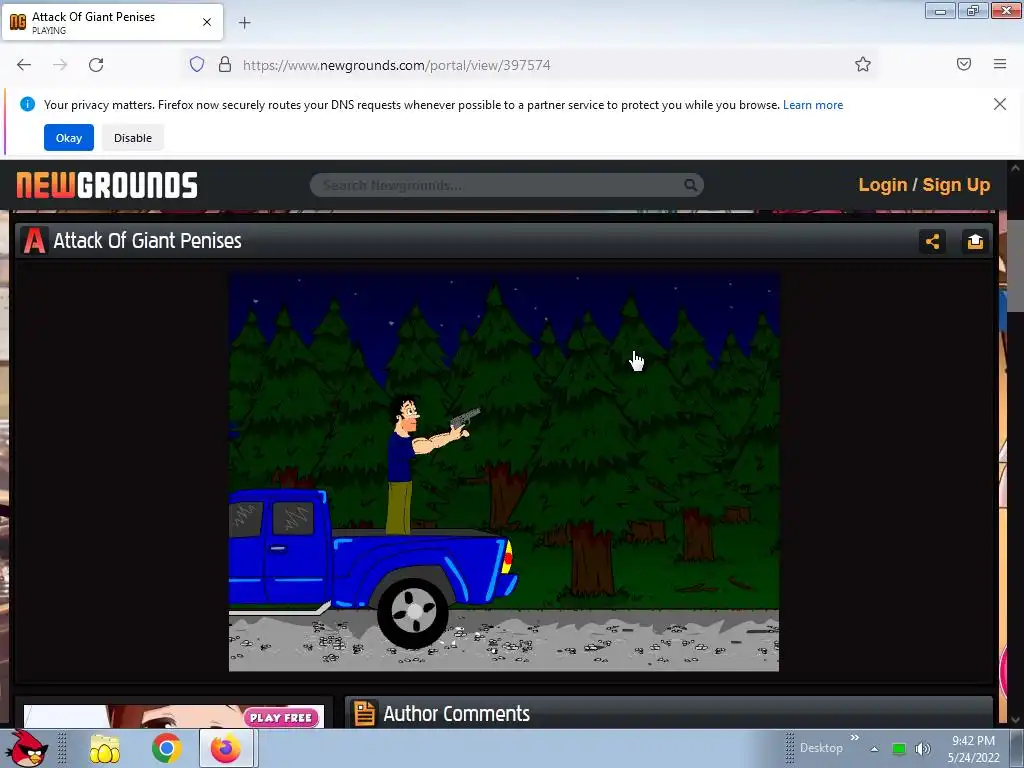Restore down the Firefox window
Screen dimensions: 1024x768
(973, 10)
